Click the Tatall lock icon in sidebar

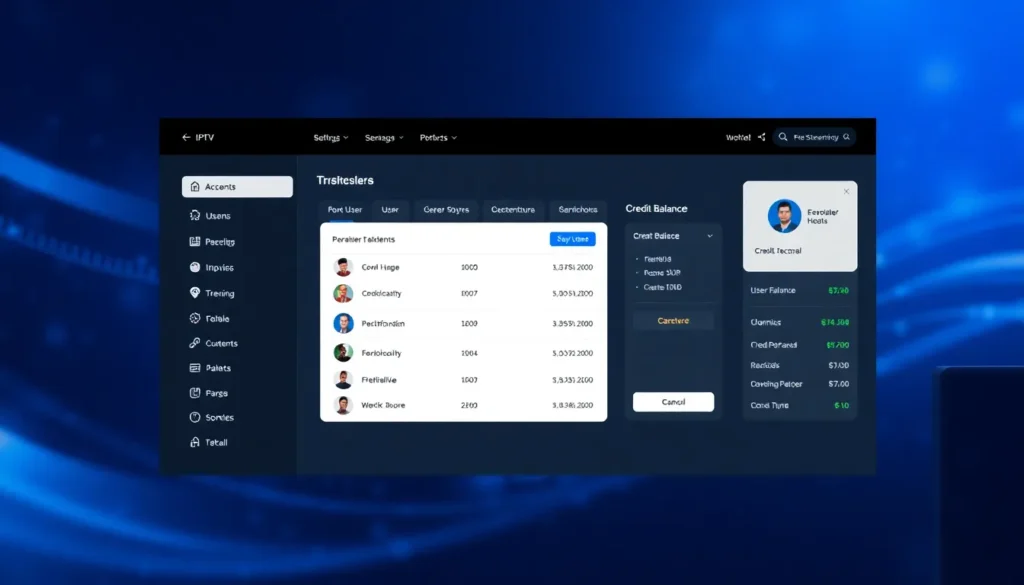pyautogui.click(x=194, y=442)
